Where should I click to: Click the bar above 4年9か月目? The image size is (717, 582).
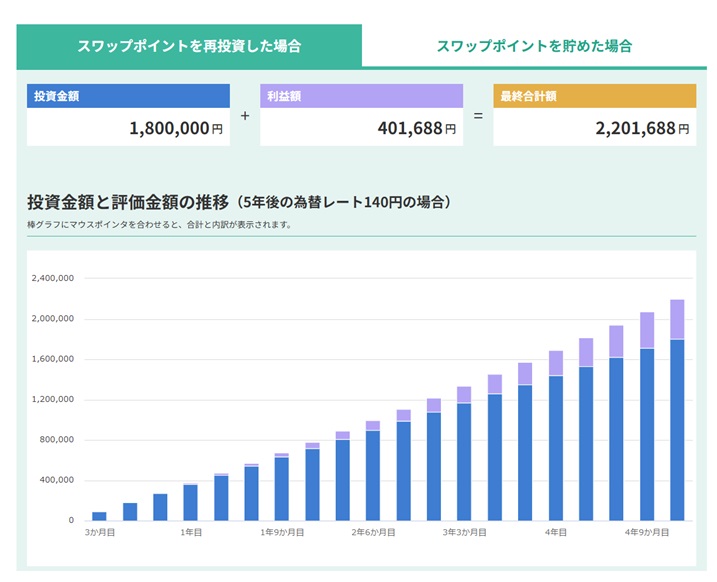pos(647,416)
